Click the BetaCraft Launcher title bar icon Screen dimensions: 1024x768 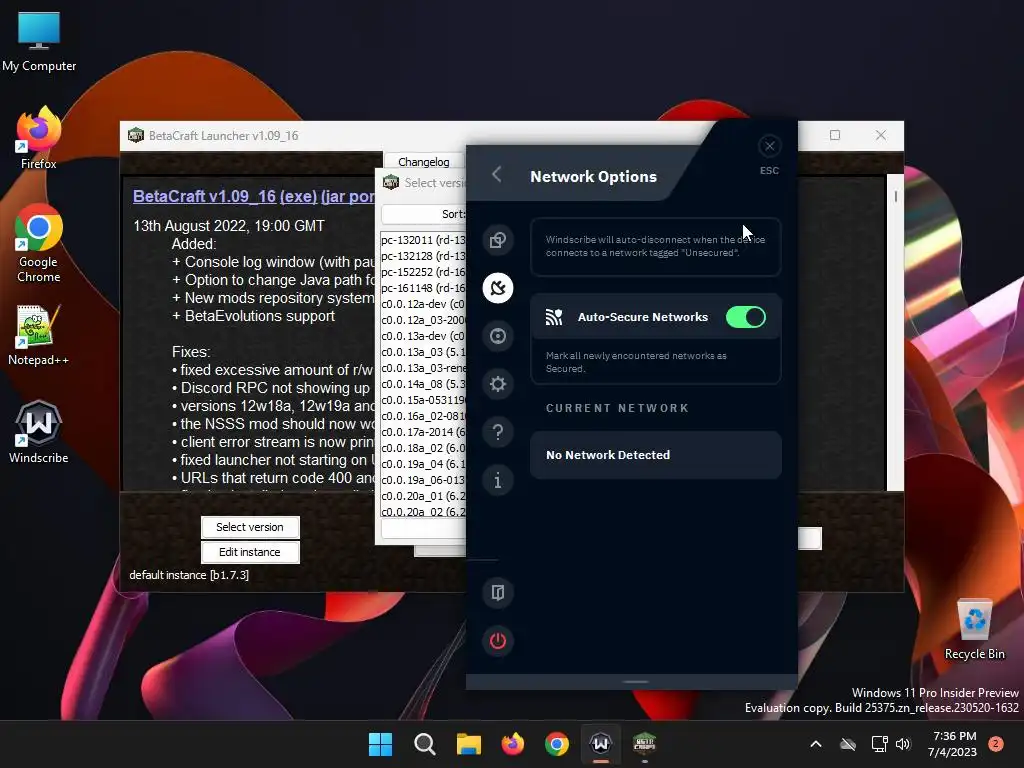pos(136,135)
